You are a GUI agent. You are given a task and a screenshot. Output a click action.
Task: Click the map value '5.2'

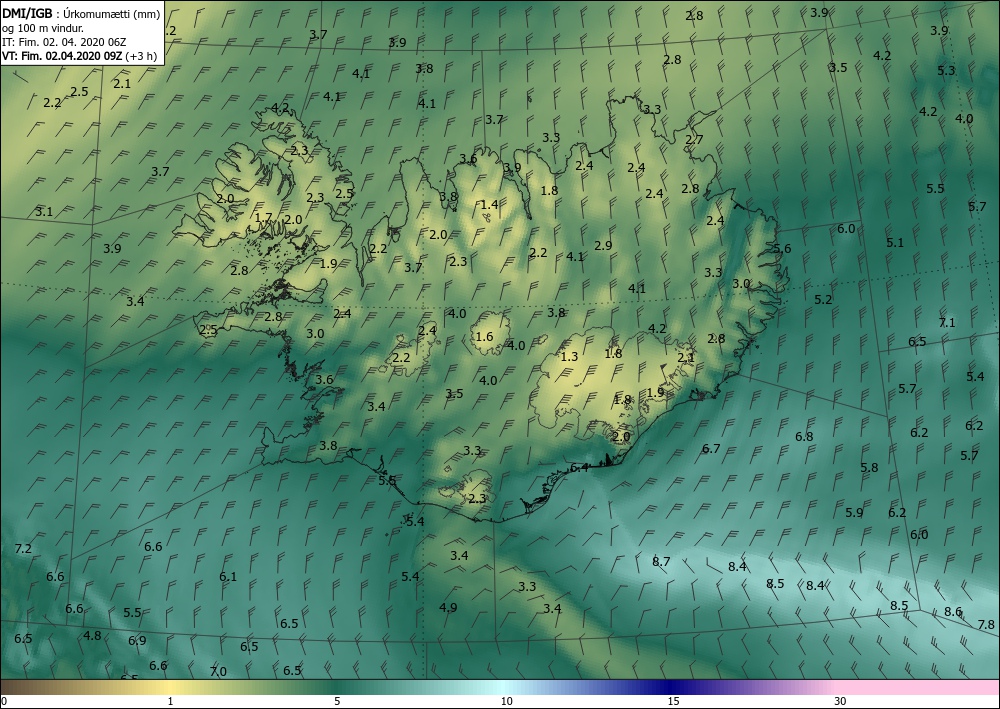823,299
